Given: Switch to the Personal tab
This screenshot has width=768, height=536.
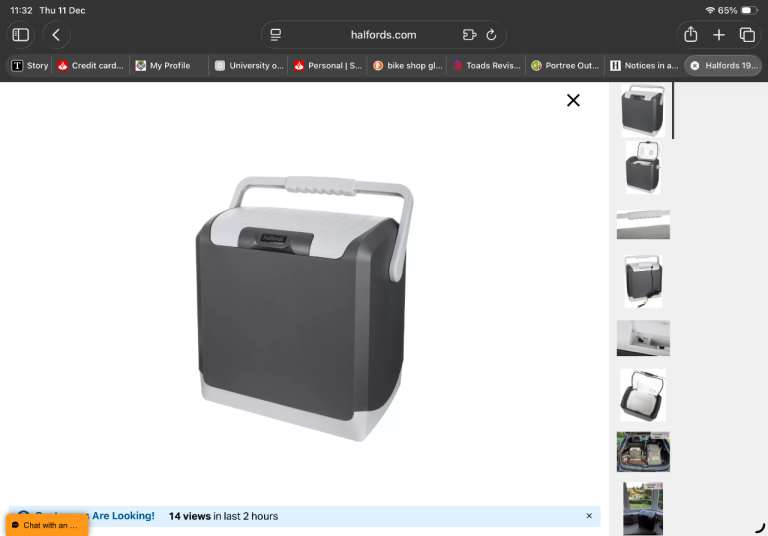Looking at the screenshot, I should 328,66.
